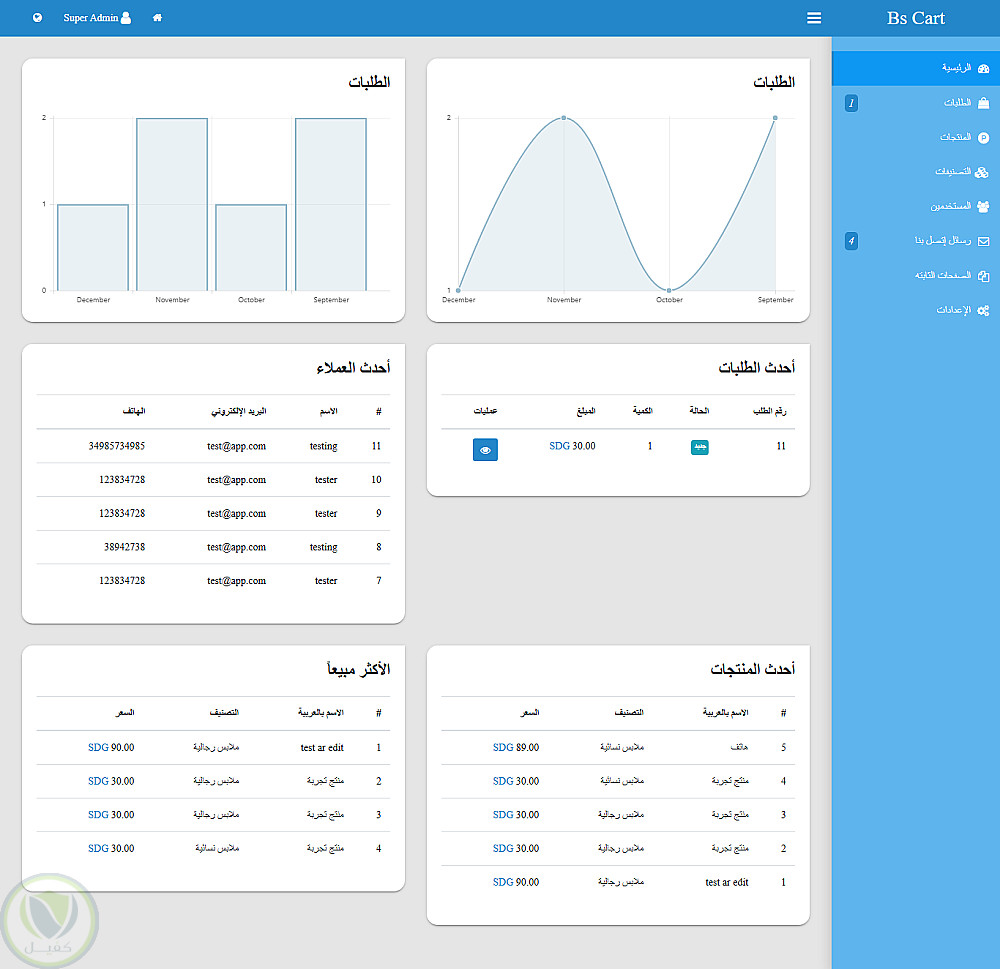This screenshot has width=1000, height=969.
Task: View order 11 with eye button
Action: 485,450
